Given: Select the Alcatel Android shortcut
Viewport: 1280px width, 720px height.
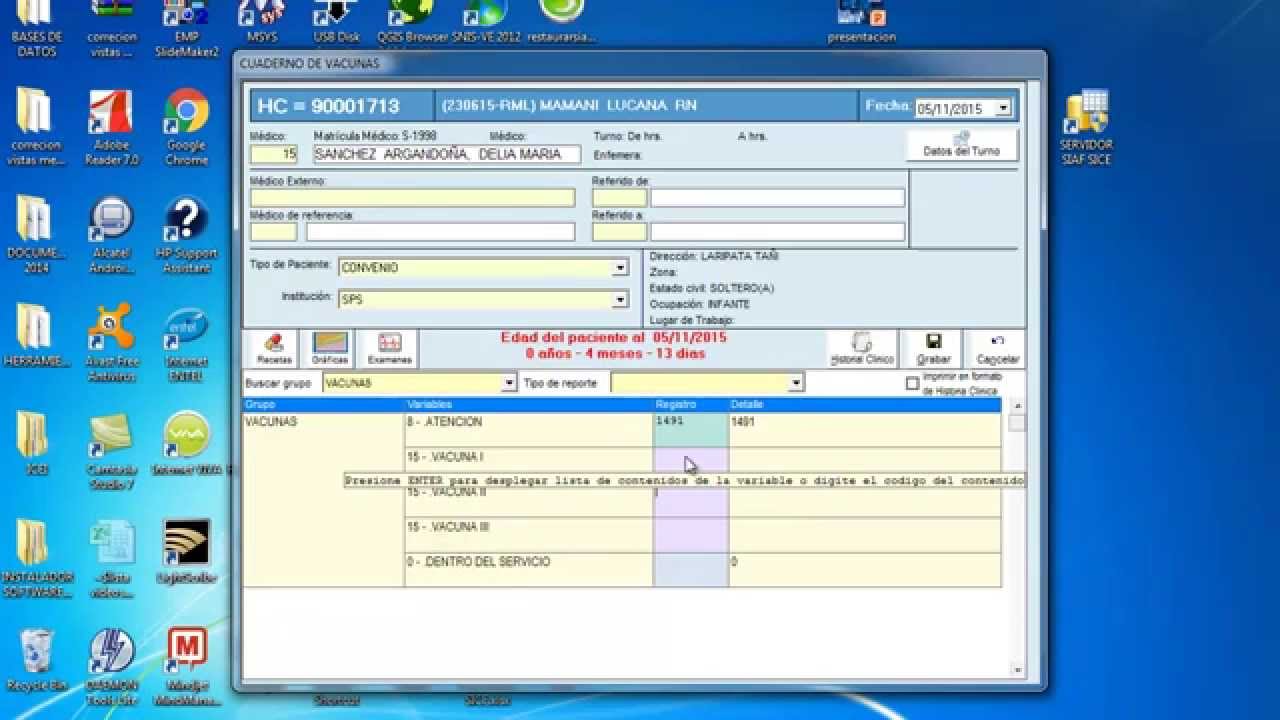Looking at the screenshot, I should [111, 235].
